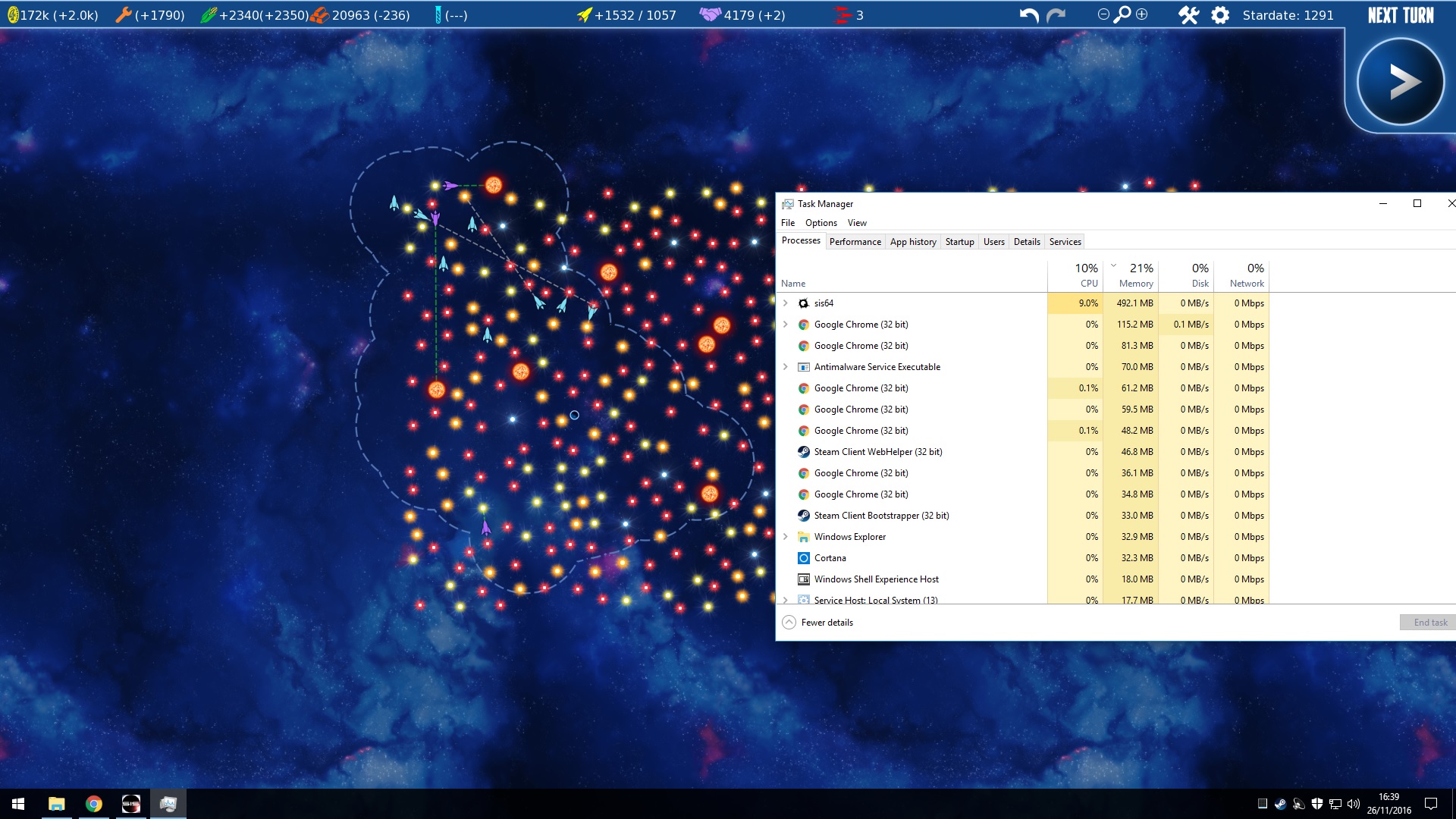This screenshot has height=819, width=1456.
Task: Select the purple ship at bottom of territory
Action: point(486,527)
